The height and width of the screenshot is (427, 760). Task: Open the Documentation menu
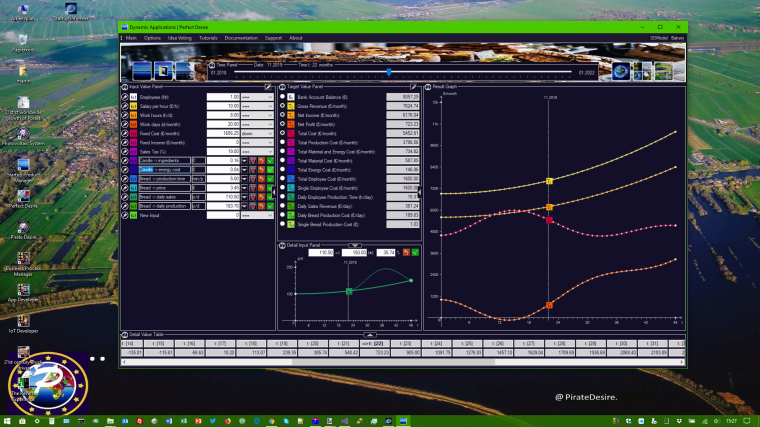click(241, 38)
